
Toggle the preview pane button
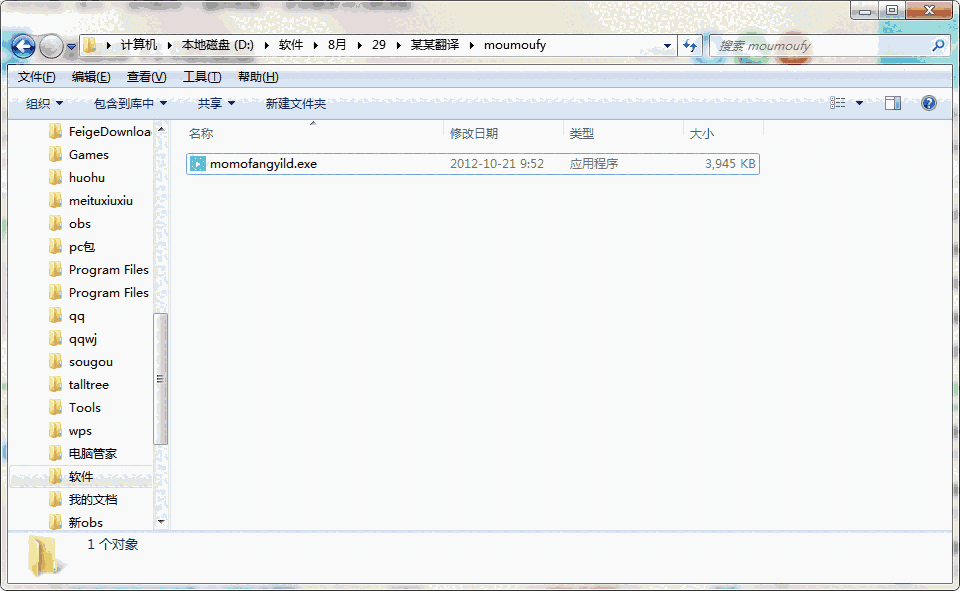[893, 102]
